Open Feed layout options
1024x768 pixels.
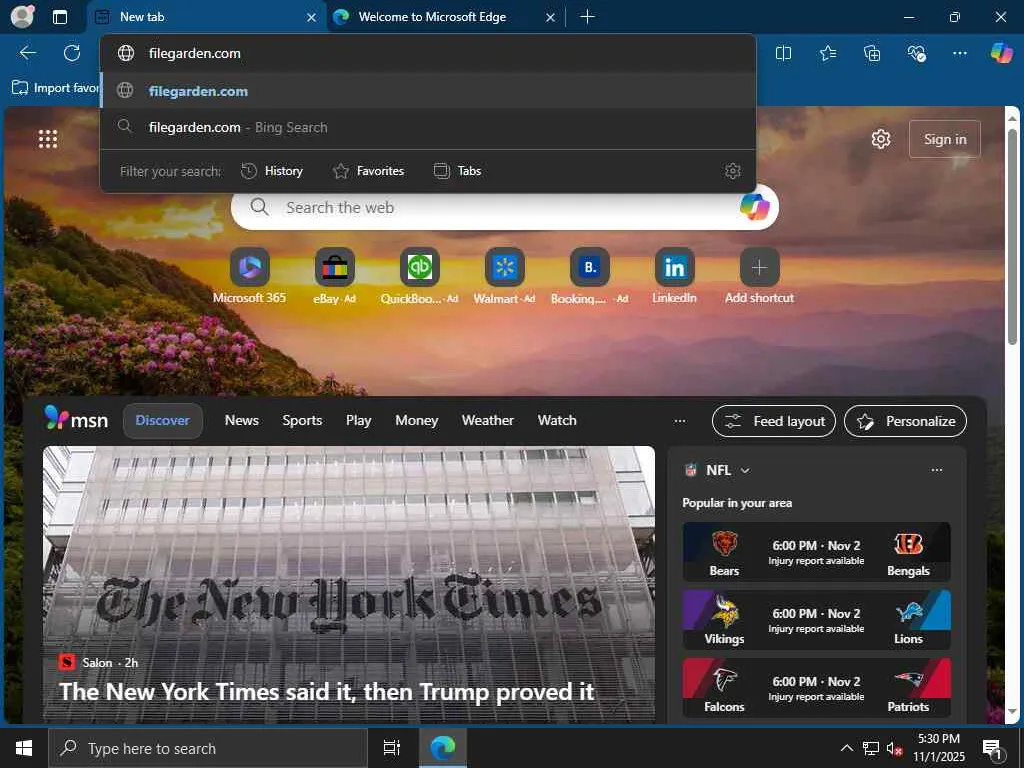774,421
